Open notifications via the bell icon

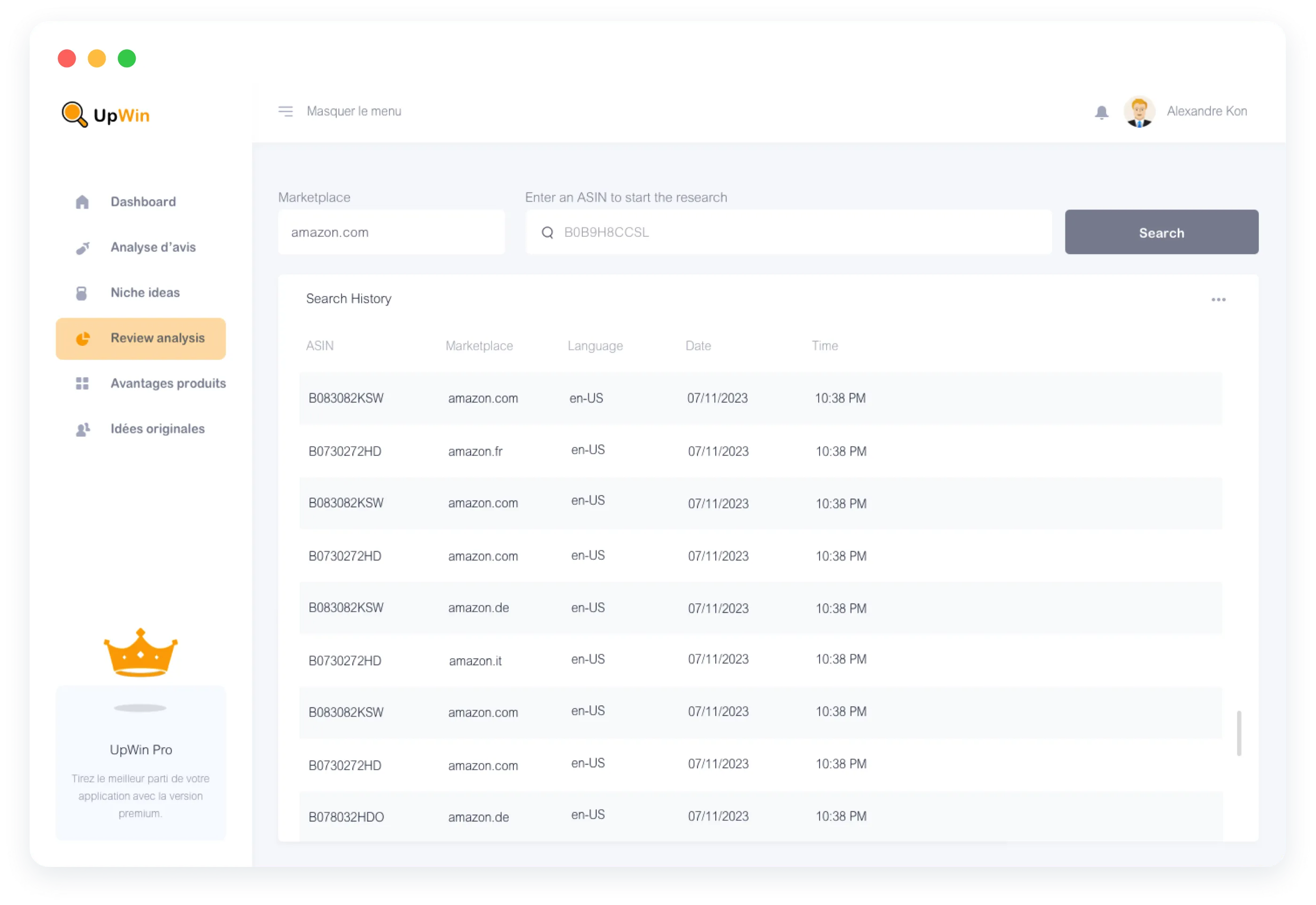(x=1101, y=111)
